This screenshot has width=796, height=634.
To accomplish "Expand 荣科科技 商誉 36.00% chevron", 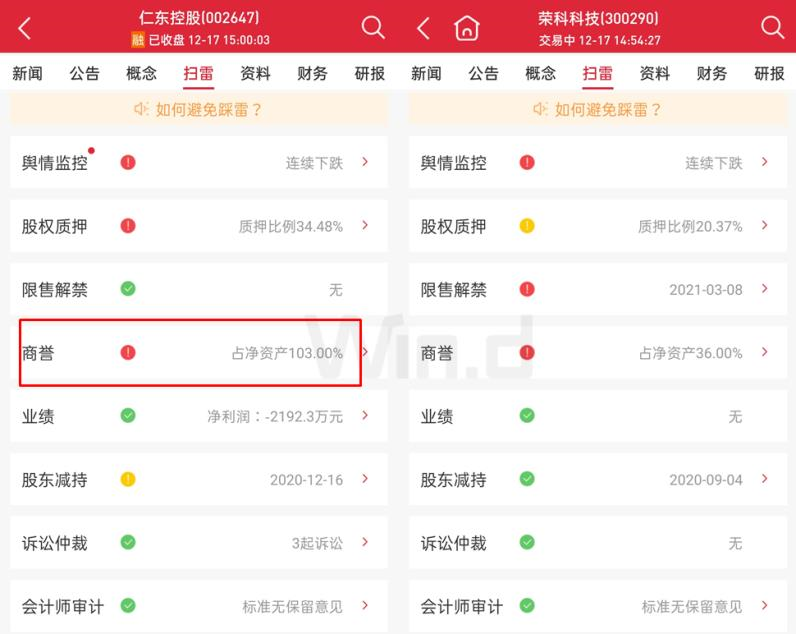I will (765, 352).
